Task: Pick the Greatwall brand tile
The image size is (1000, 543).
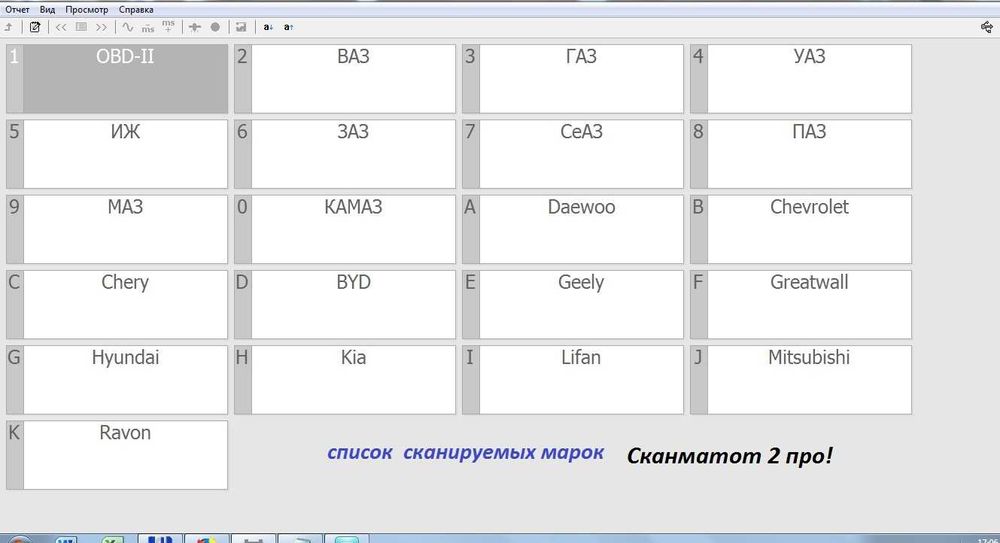Action: coord(801,304)
